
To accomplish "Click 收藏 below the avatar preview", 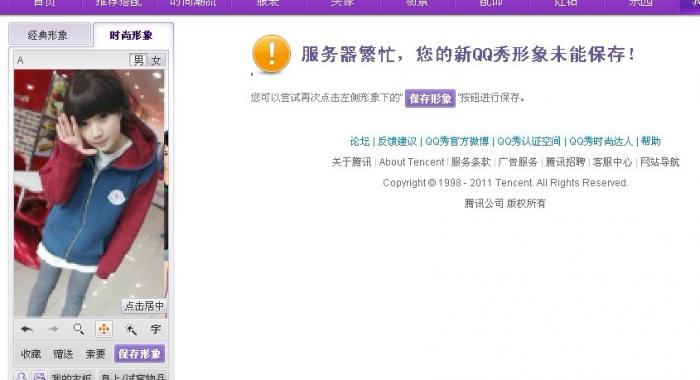I will 31,354.
